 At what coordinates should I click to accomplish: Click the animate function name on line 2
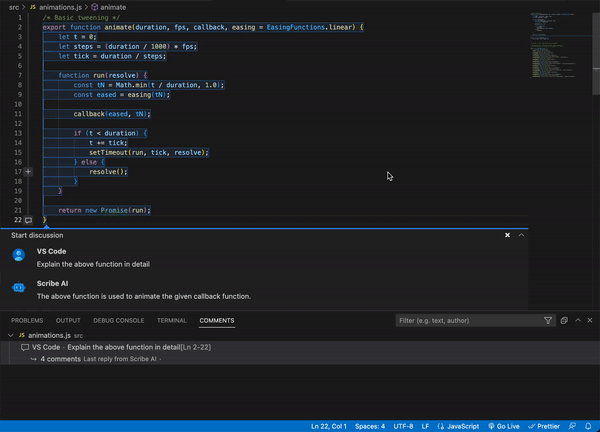[117, 27]
